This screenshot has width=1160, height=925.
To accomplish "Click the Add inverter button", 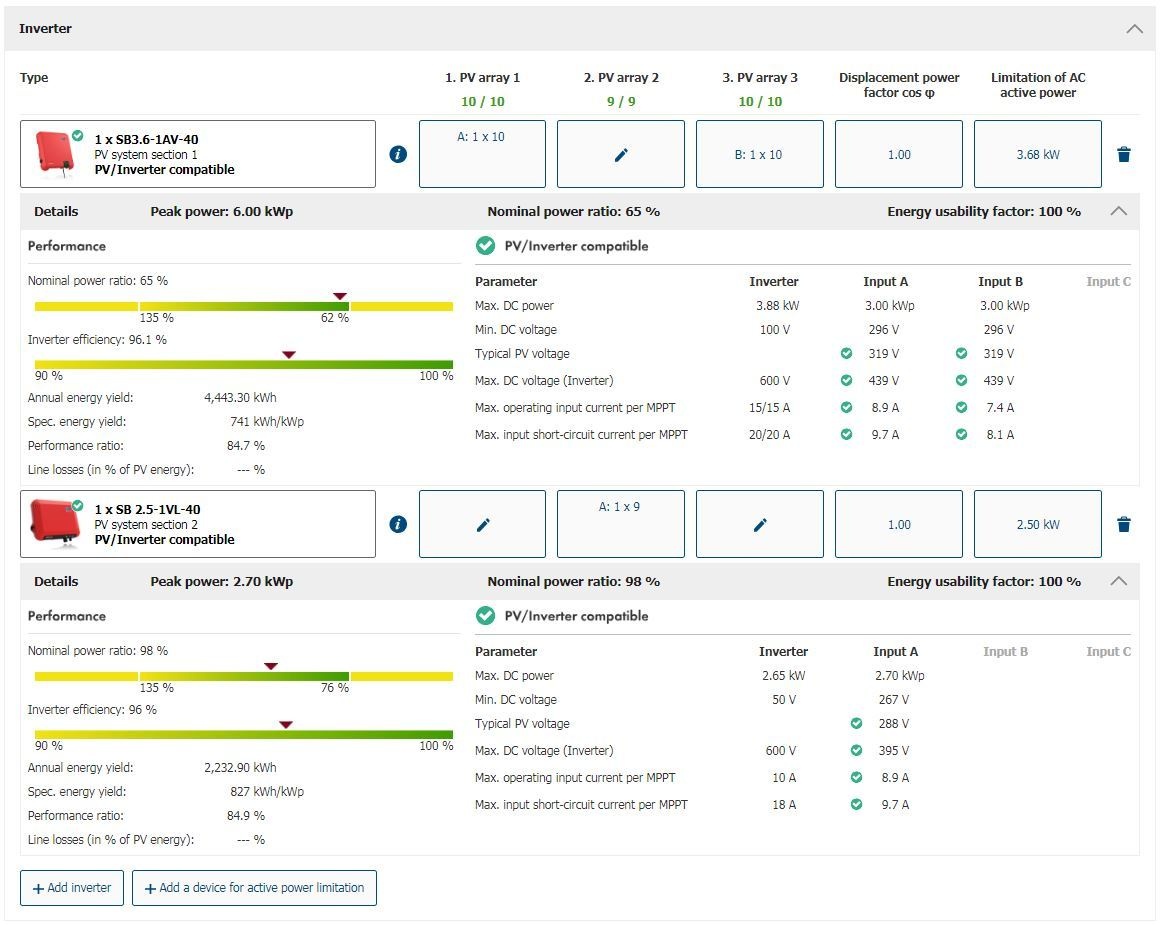I will [72, 888].
